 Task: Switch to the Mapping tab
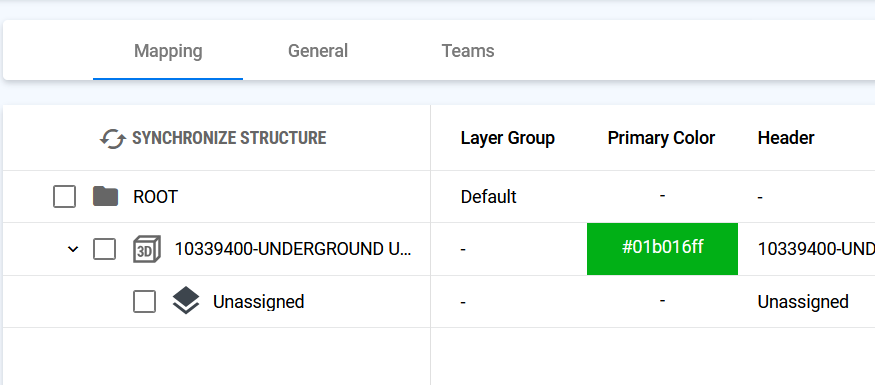pos(168,51)
